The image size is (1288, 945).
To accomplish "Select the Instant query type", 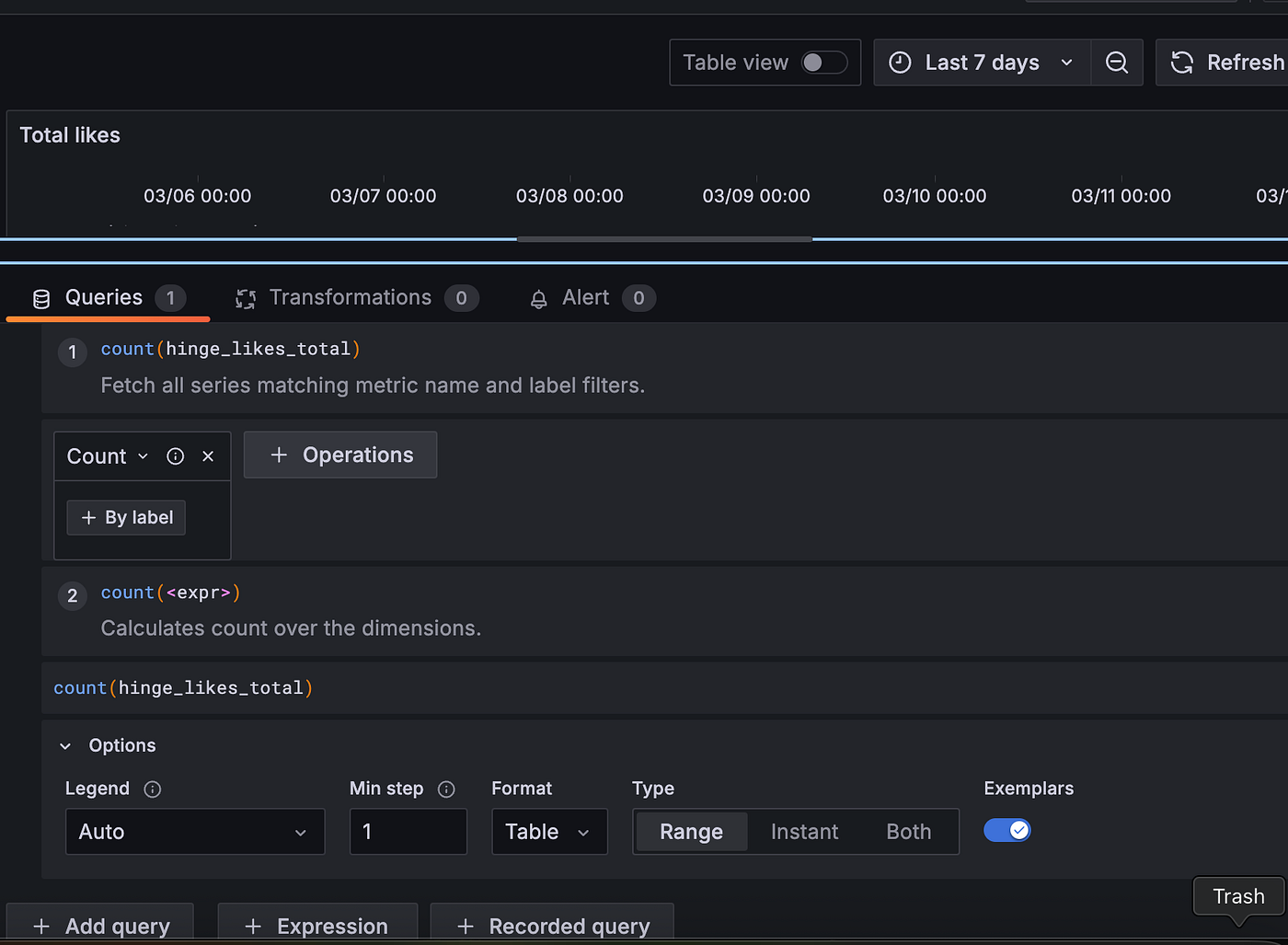I will click(805, 832).
